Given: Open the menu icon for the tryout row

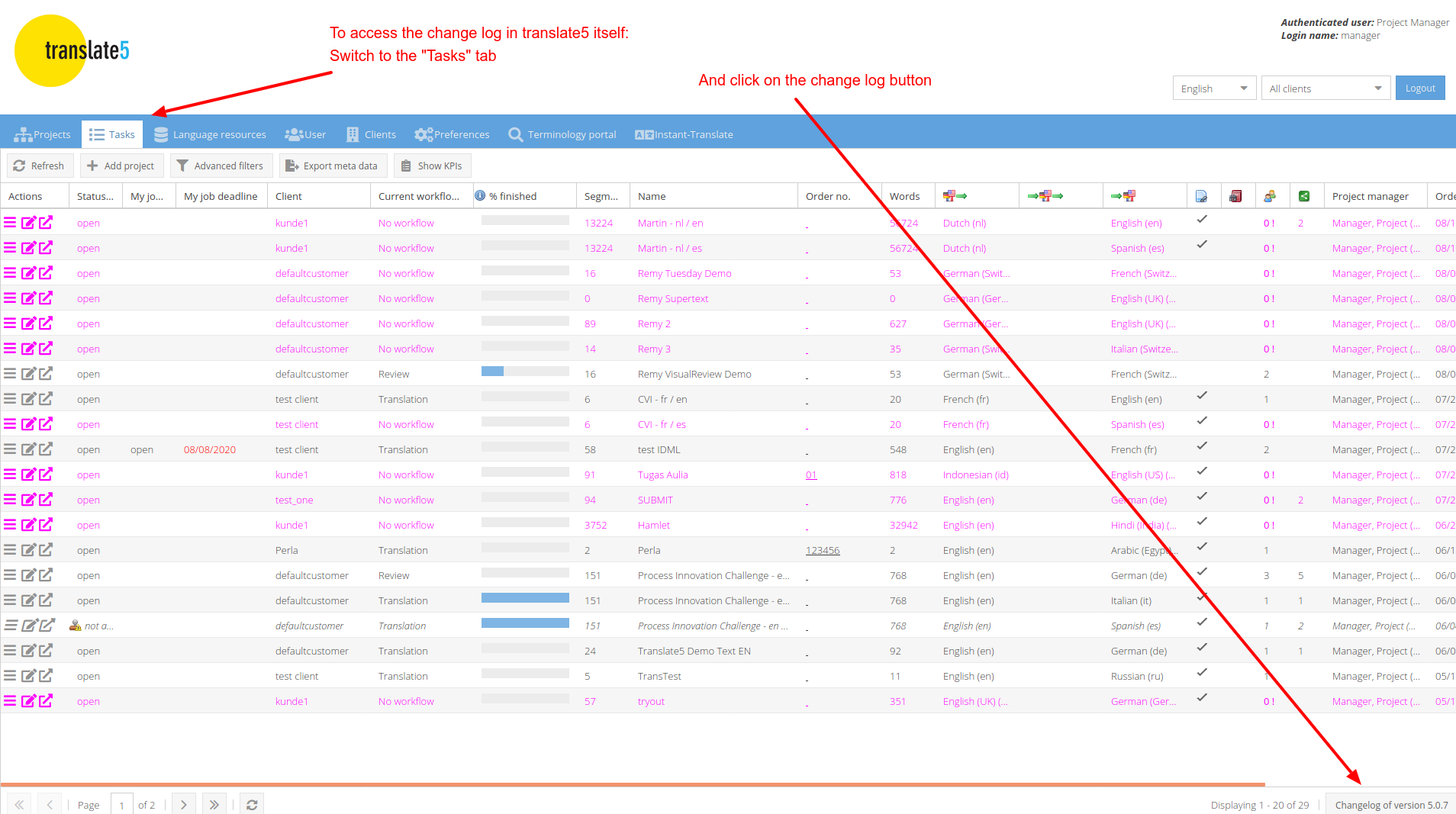Looking at the screenshot, I should tap(10, 701).
